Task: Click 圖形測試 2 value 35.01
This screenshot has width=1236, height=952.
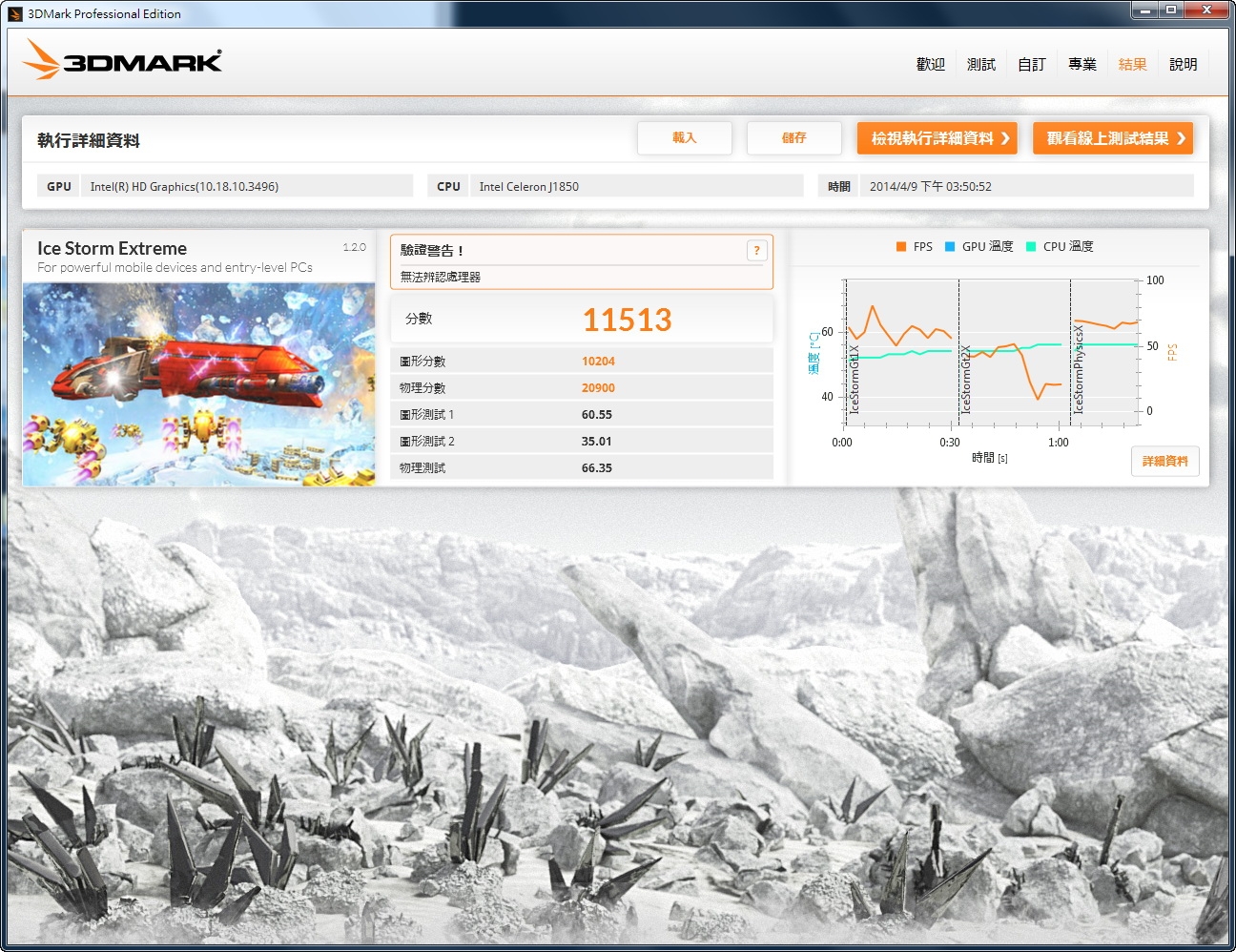Action: coord(597,441)
